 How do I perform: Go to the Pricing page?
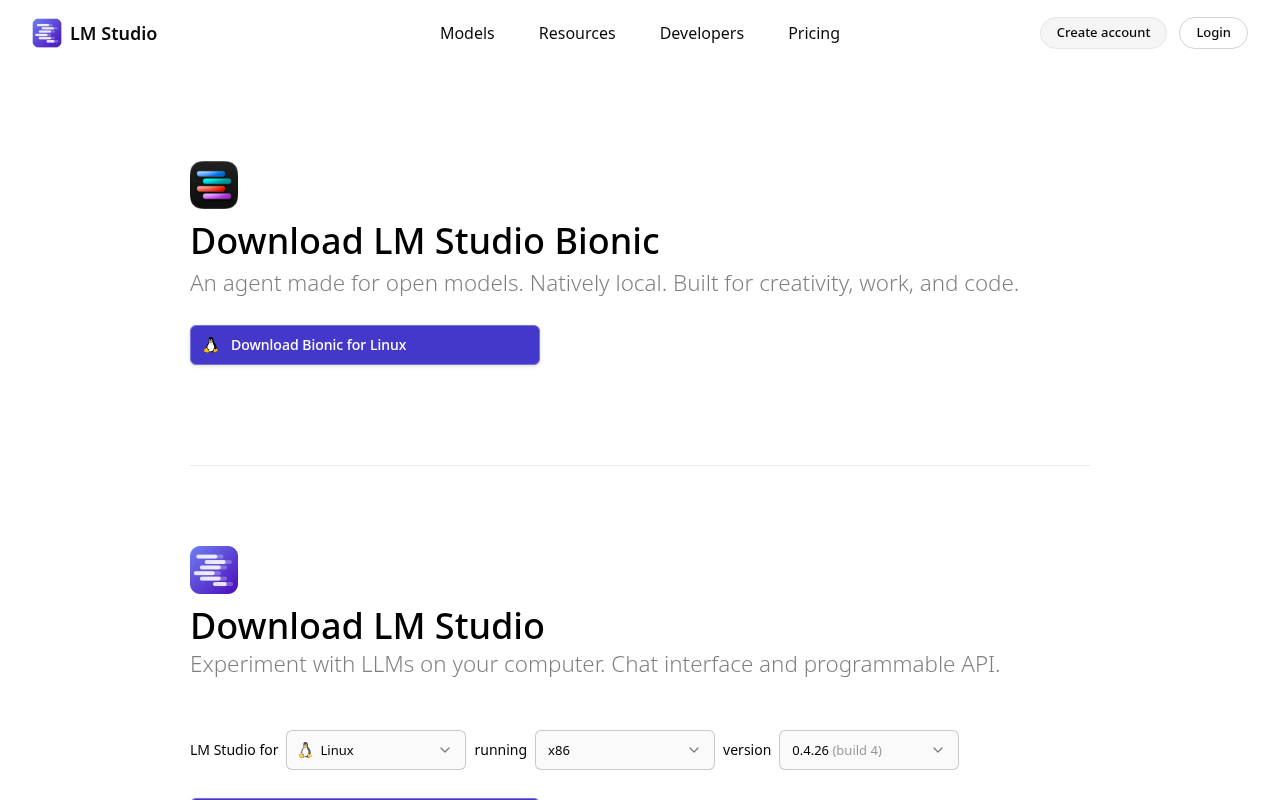814,33
